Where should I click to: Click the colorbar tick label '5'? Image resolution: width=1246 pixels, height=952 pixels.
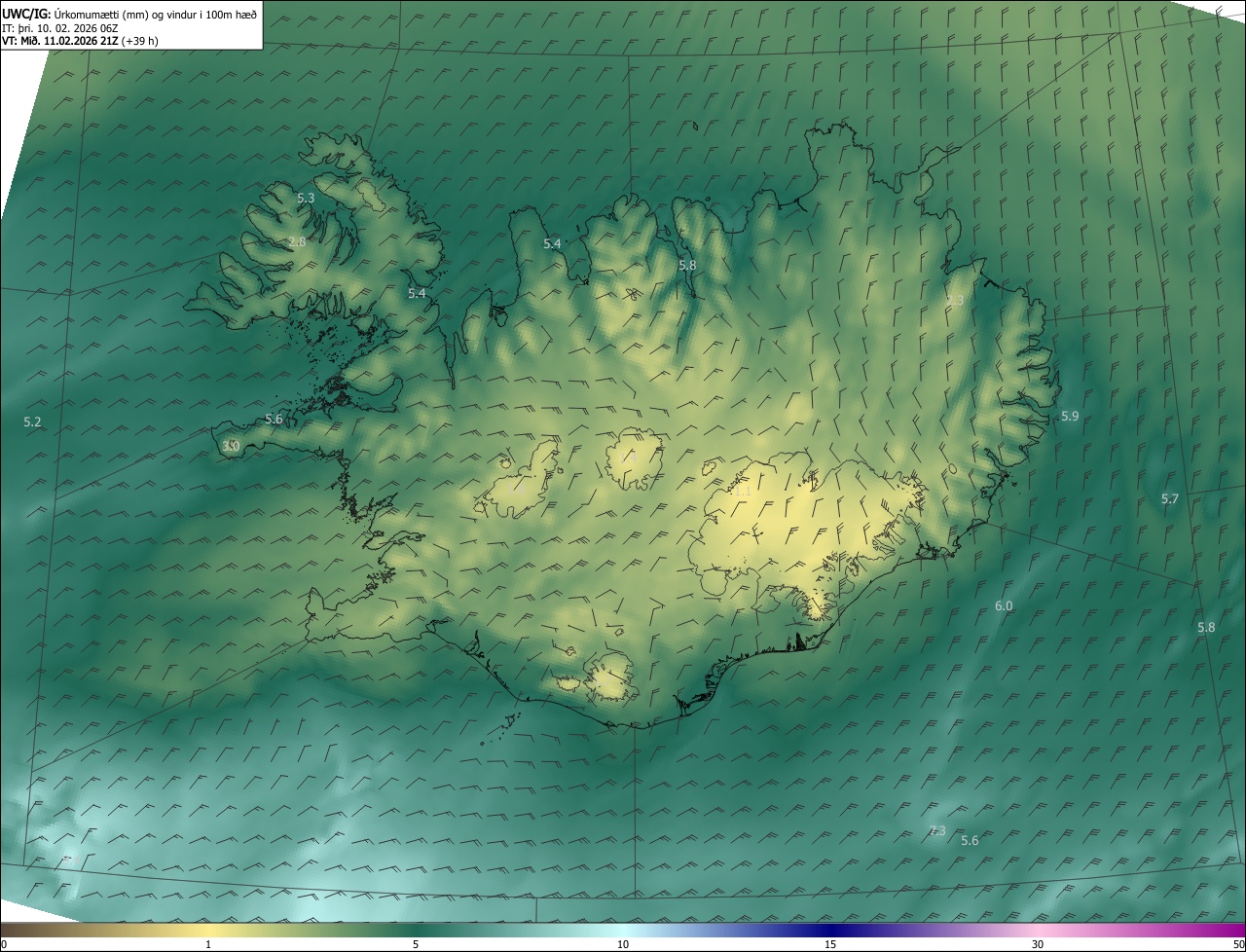[x=416, y=944]
